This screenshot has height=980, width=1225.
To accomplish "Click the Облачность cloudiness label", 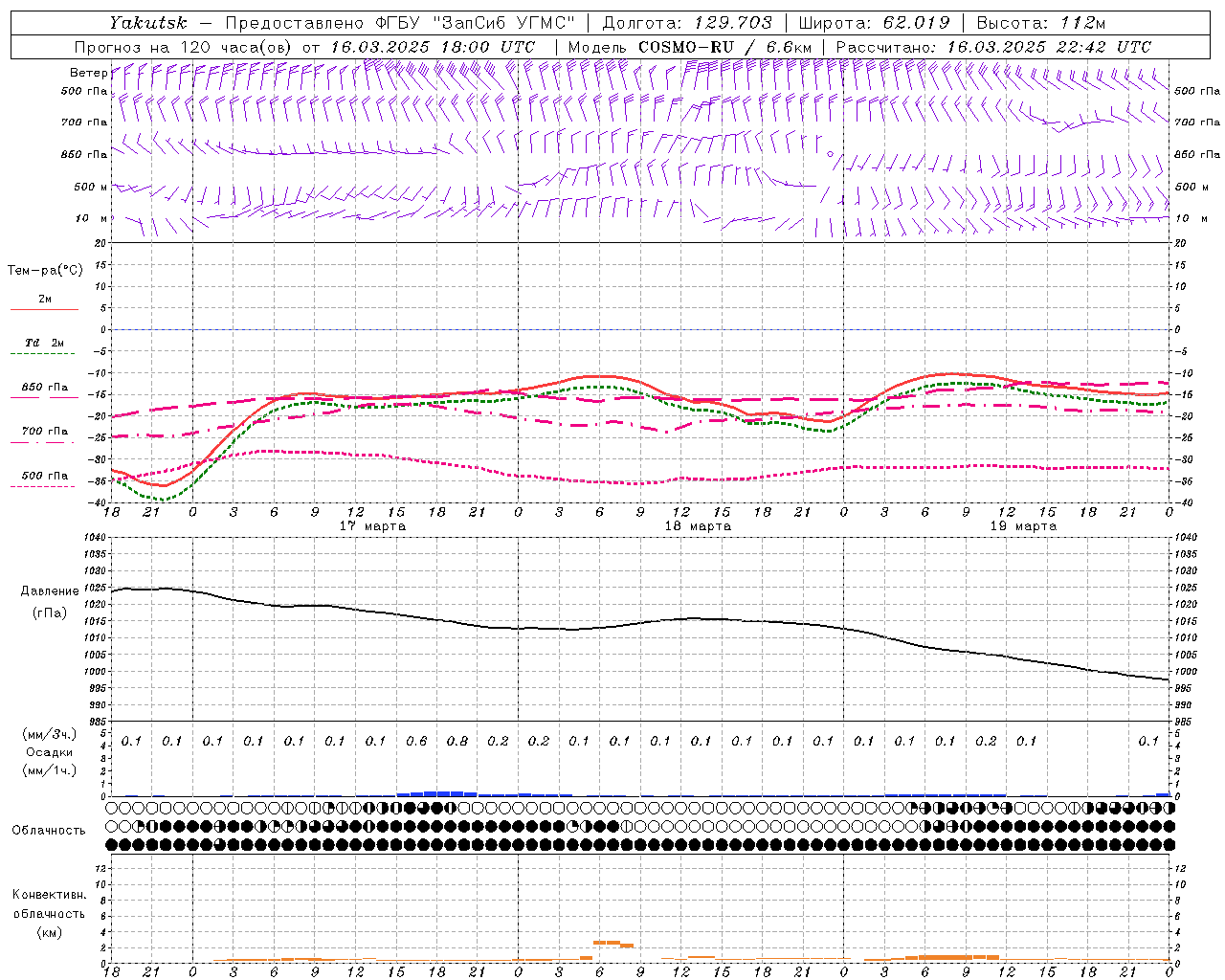I will pyautogui.click(x=49, y=830).
